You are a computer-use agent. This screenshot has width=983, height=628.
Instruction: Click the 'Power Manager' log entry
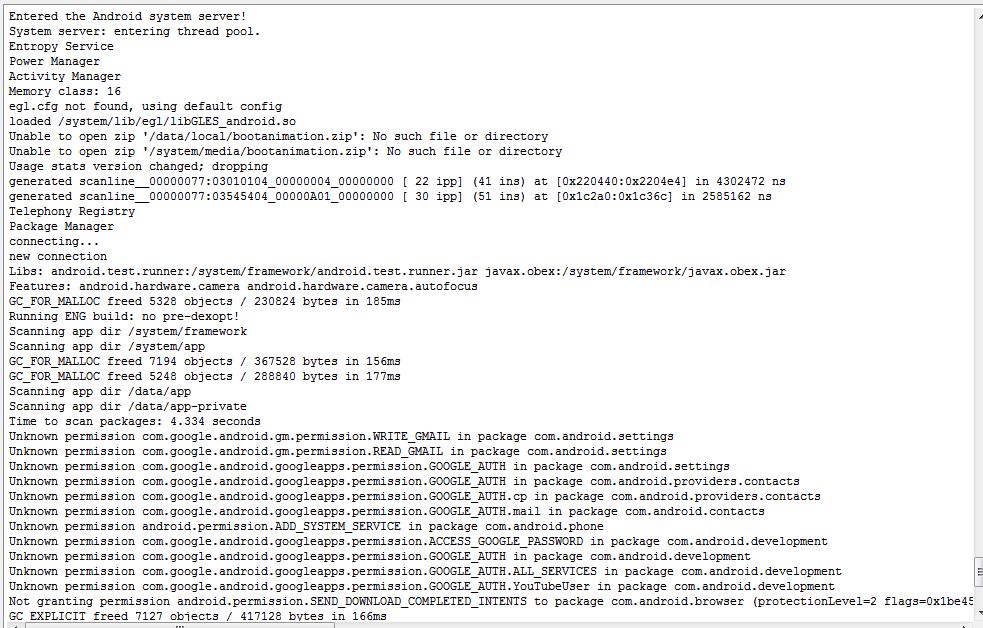pos(54,61)
